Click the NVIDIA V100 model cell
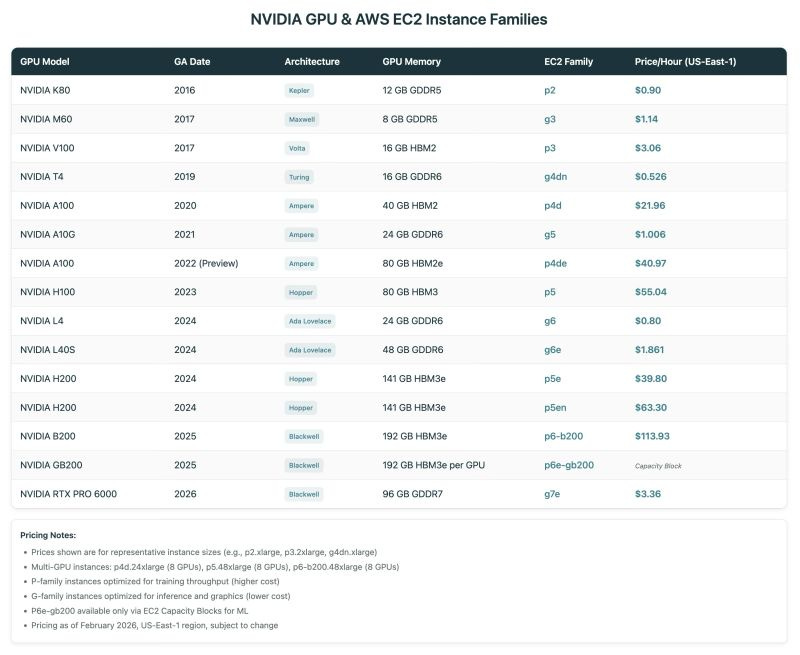The width and height of the screenshot is (800, 655). pos(47,148)
